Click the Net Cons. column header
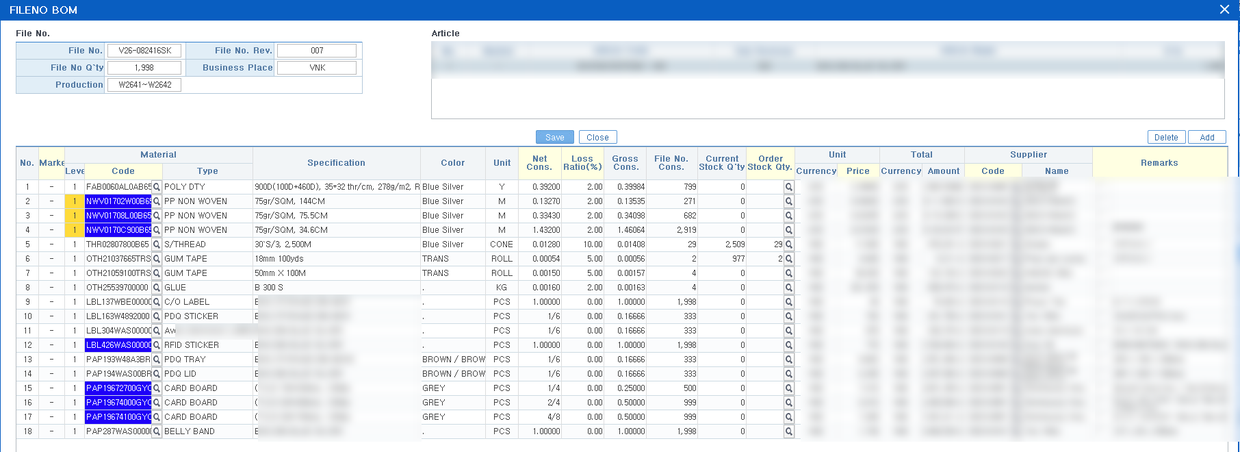Screen dimensions: 1240x452 (x=540, y=163)
